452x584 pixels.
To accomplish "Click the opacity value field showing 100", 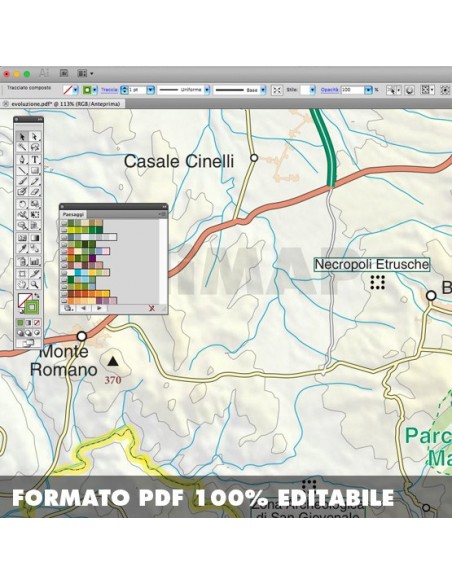I will pos(352,90).
